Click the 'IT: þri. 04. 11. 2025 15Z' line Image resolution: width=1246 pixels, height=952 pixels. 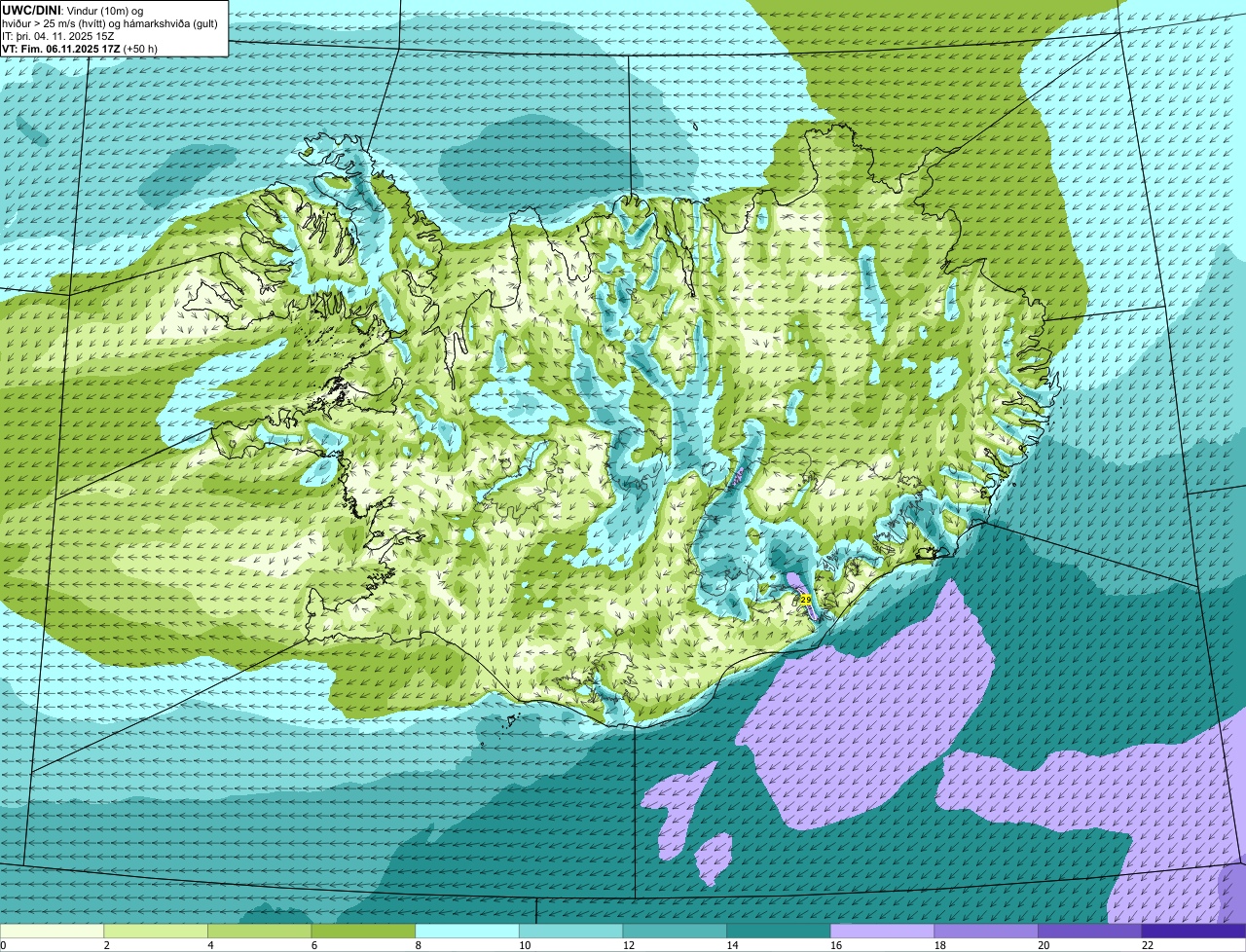(58, 35)
